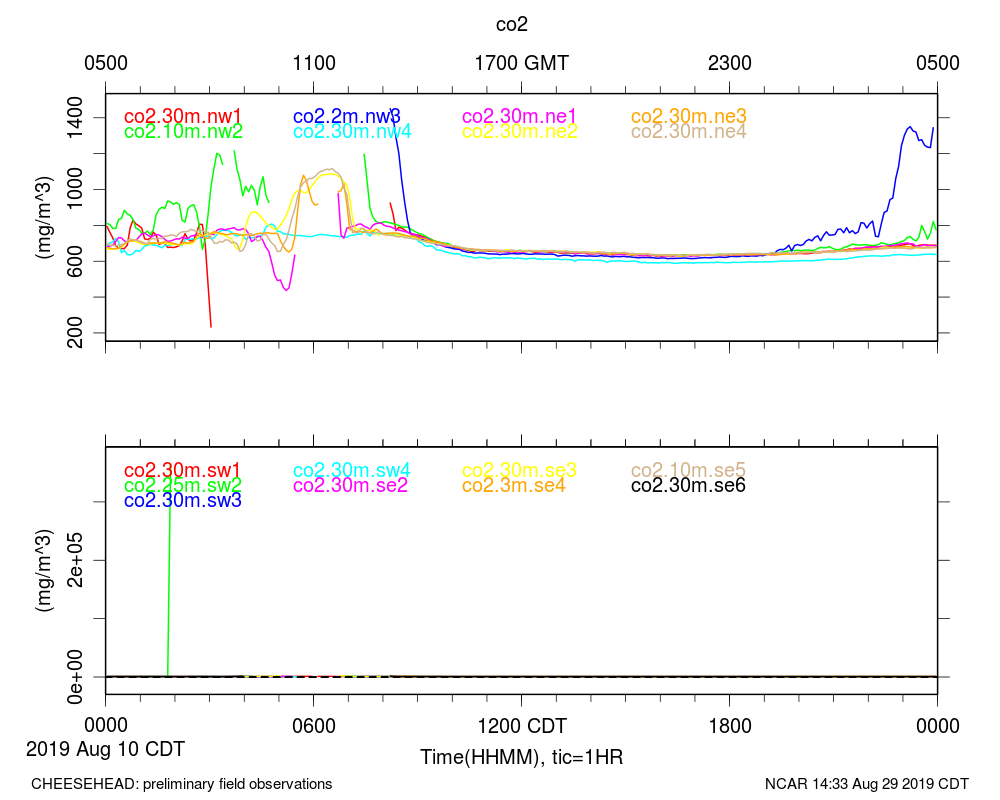1000x800 pixels.
Task: Click the NCAR timestamp footer text
Action: pyautogui.click(x=867, y=784)
